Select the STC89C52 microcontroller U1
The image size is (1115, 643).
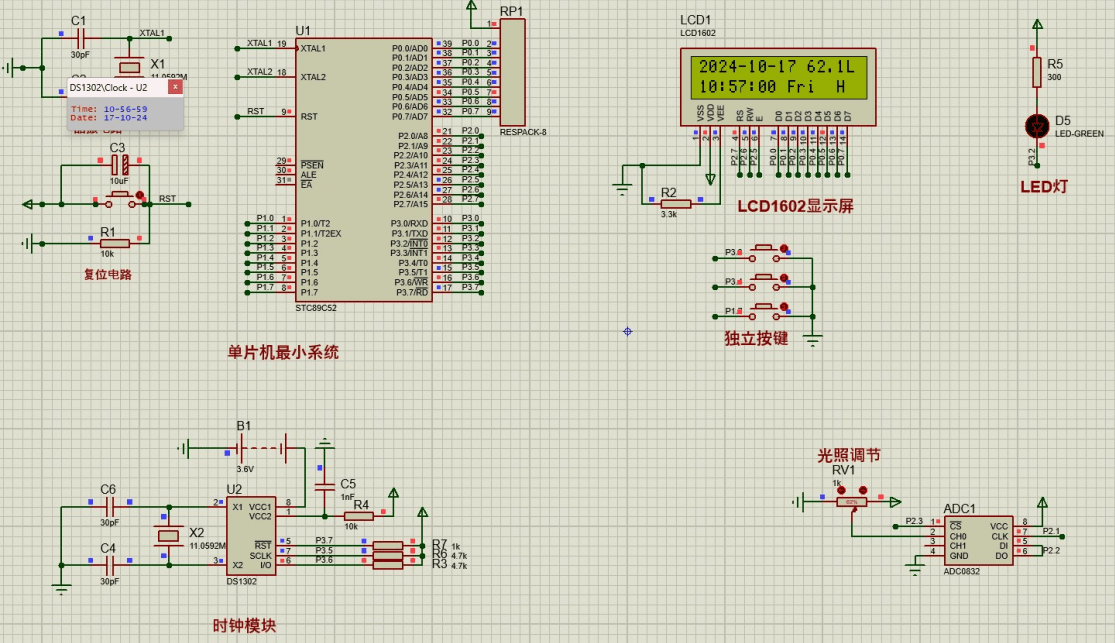tap(364, 170)
